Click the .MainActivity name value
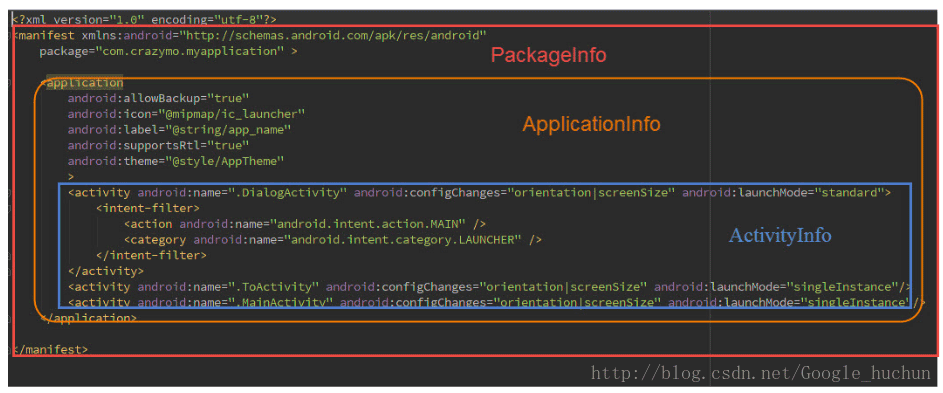 click(x=281, y=302)
